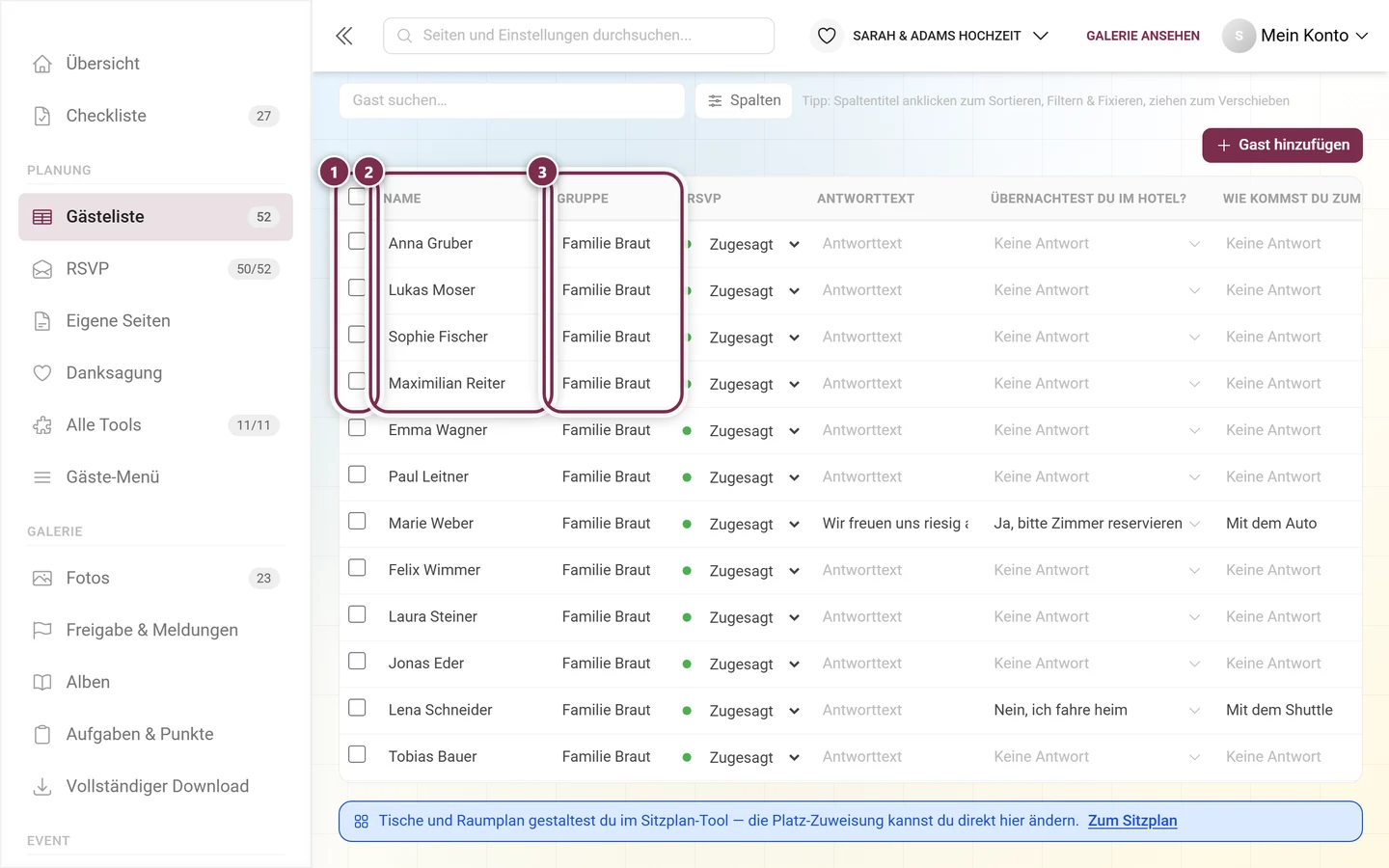Viewport: 1389px width, 868px height.
Task: Open RSVP status dropdown for Anna Gruber
Action: tap(753, 245)
